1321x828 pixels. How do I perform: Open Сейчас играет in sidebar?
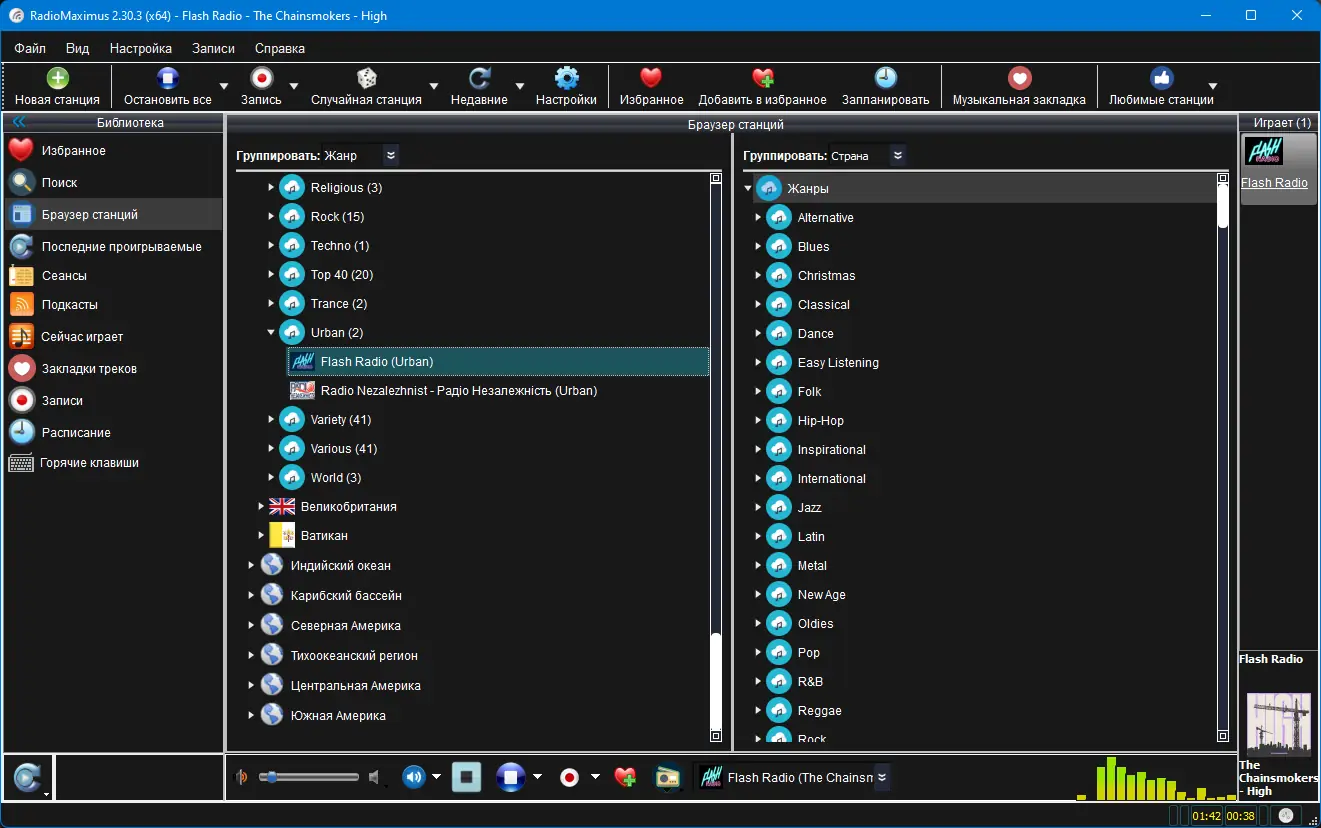coord(112,337)
